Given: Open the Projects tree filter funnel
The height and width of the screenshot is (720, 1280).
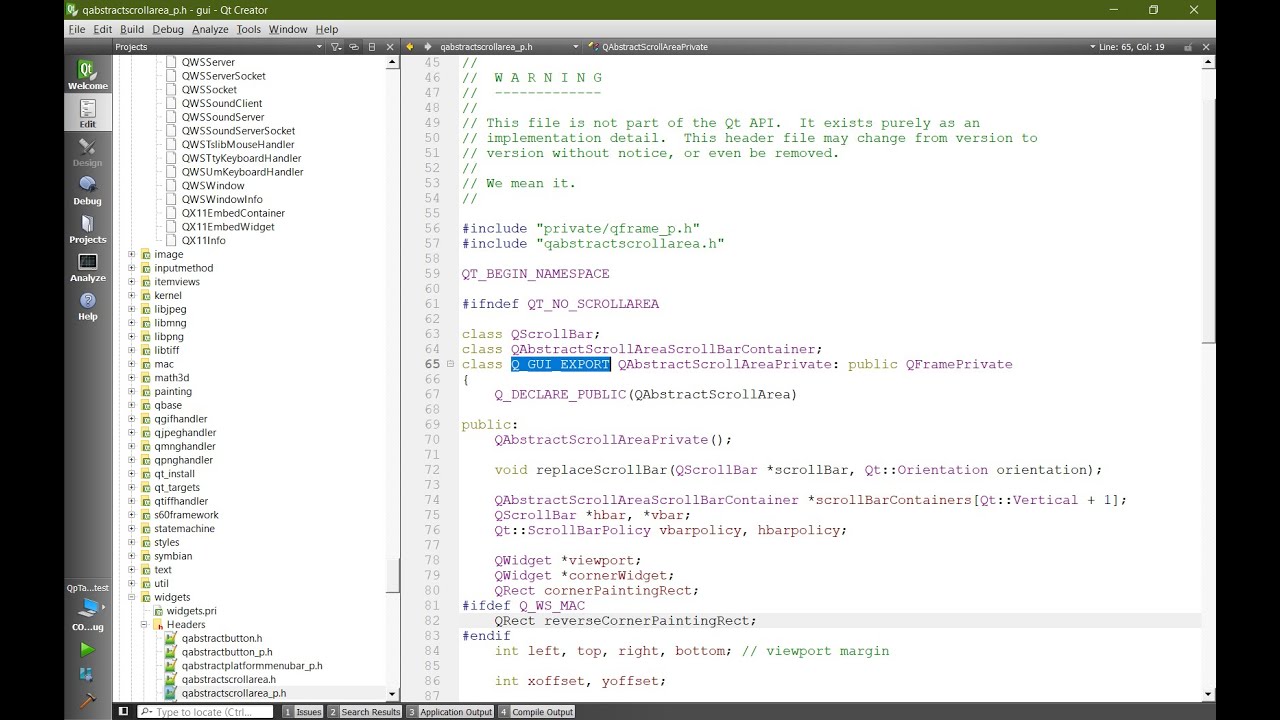Looking at the screenshot, I should tap(337, 47).
